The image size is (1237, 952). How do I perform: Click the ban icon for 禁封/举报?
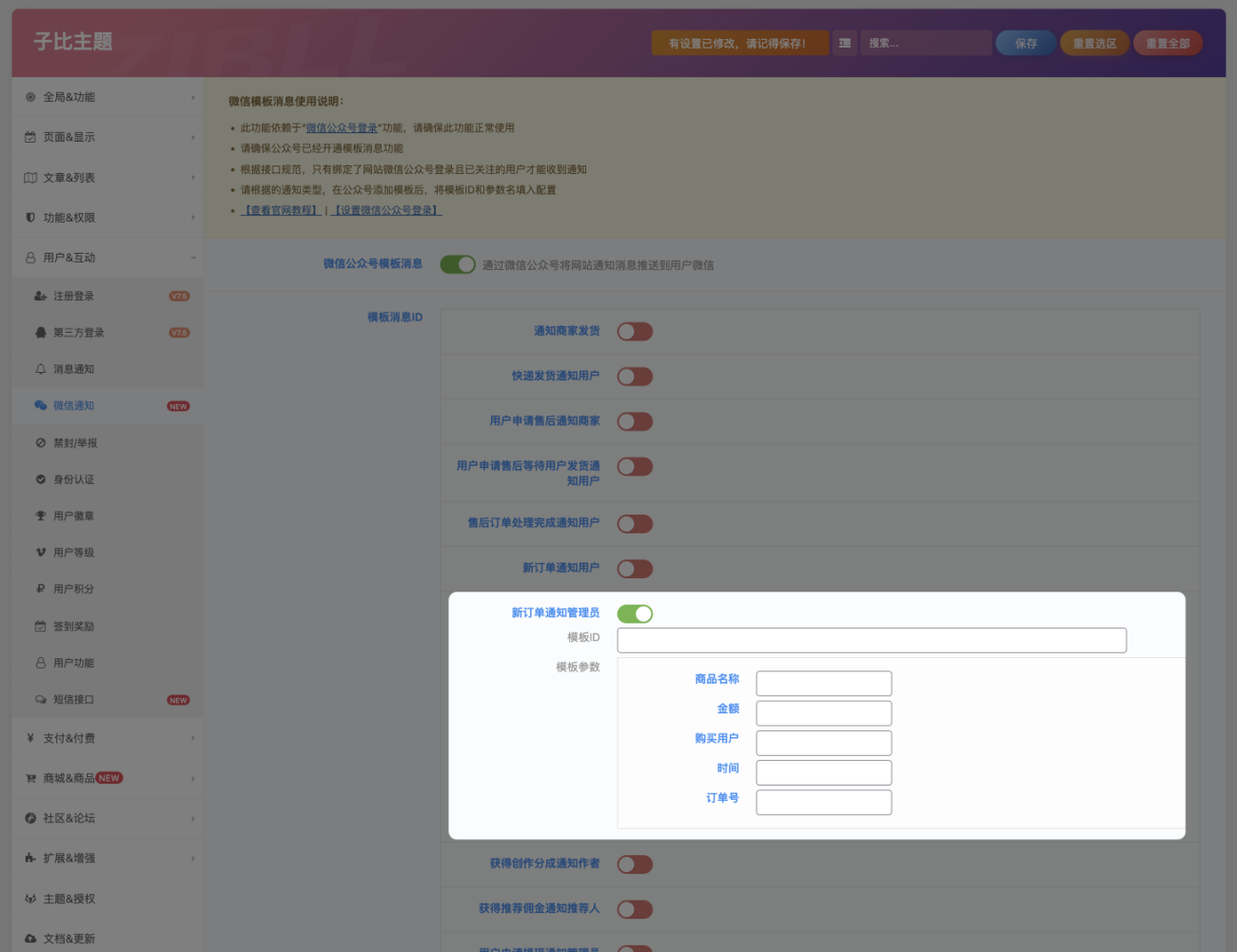40,443
